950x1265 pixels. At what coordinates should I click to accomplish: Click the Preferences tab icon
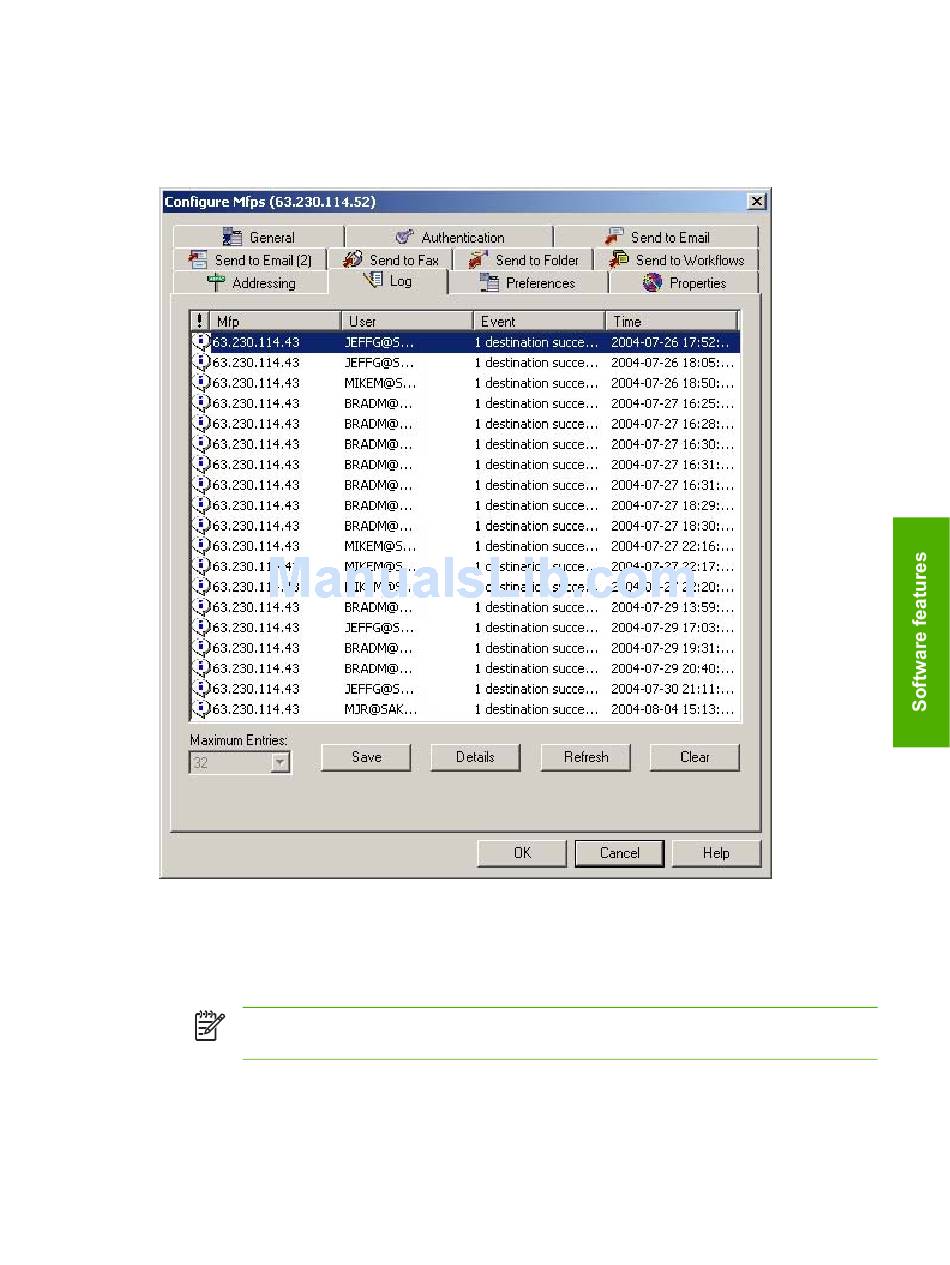[489, 283]
